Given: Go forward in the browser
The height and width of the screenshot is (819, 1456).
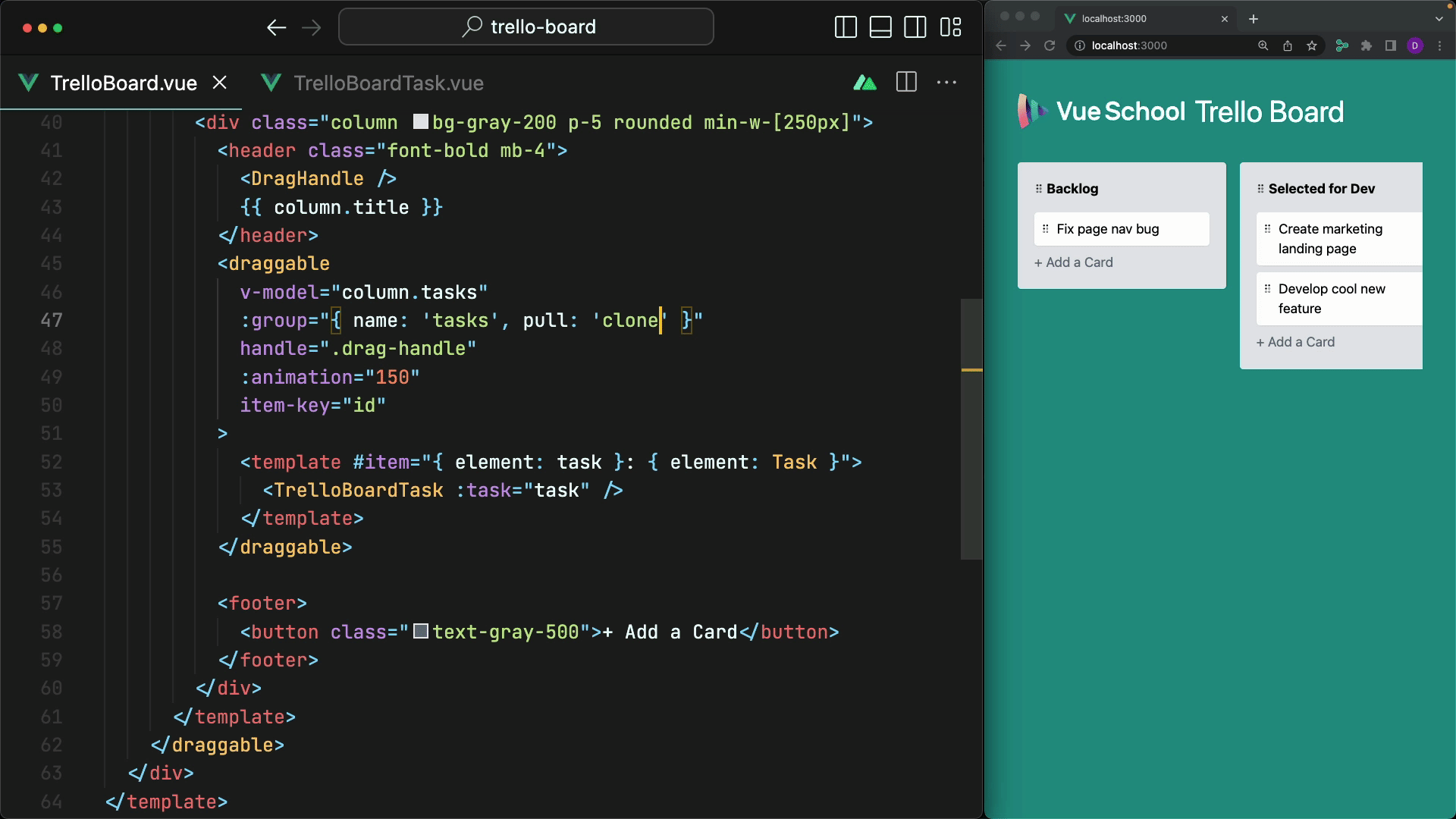Looking at the screenshot, I should (x=1025, y=45).
